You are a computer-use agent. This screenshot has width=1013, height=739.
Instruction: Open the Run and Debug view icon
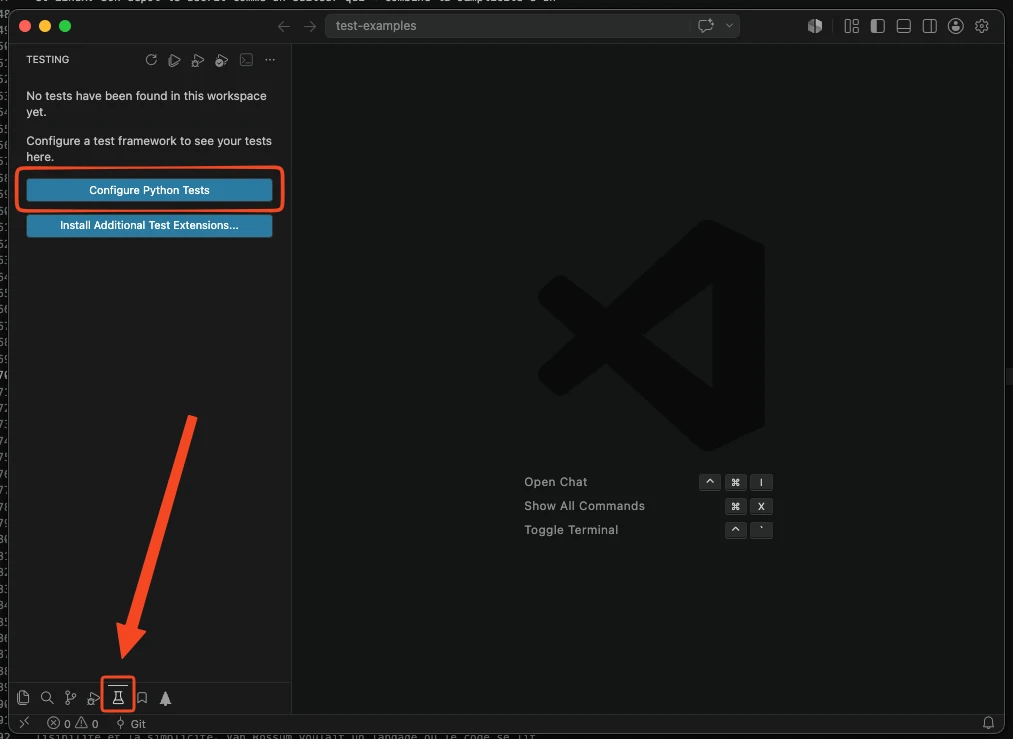tap(94, 698)
